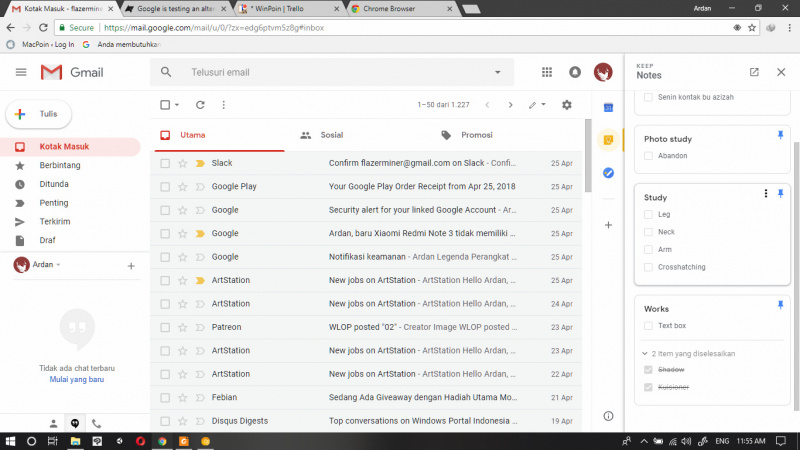Open the Windows Start menu

(10, 441)
